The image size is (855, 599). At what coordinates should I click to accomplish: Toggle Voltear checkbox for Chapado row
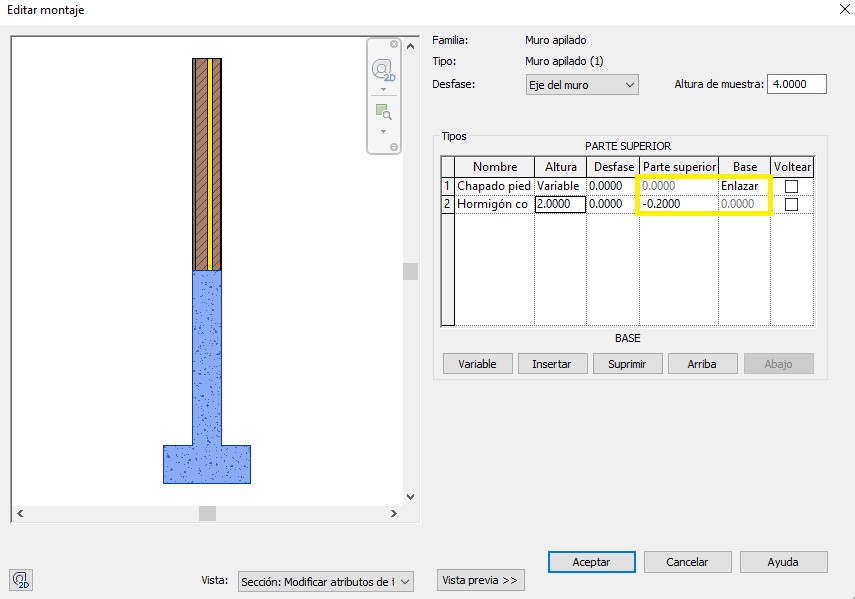pos(791,186)
